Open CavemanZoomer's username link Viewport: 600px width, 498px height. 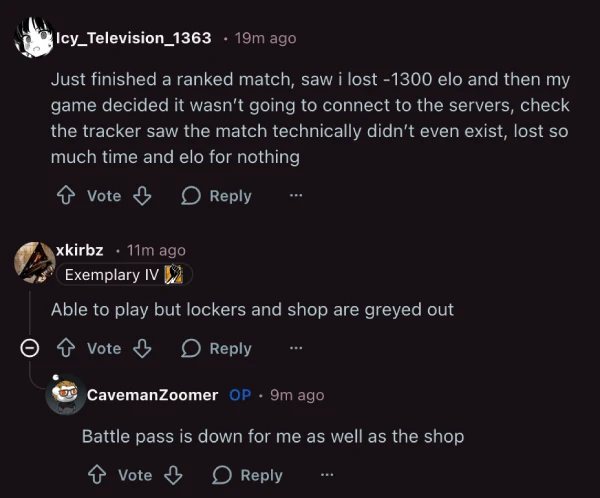152,395
